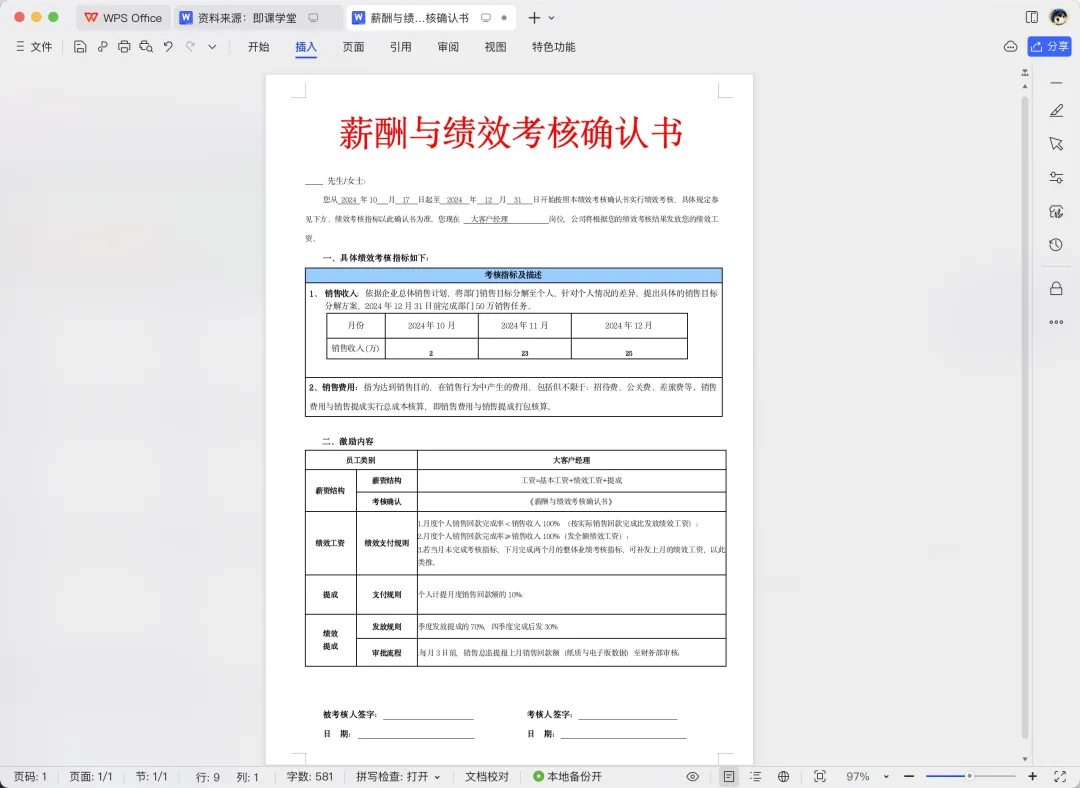Open the 页面 ribbon tab
1080x788 pixels.
tap(353, 47)
